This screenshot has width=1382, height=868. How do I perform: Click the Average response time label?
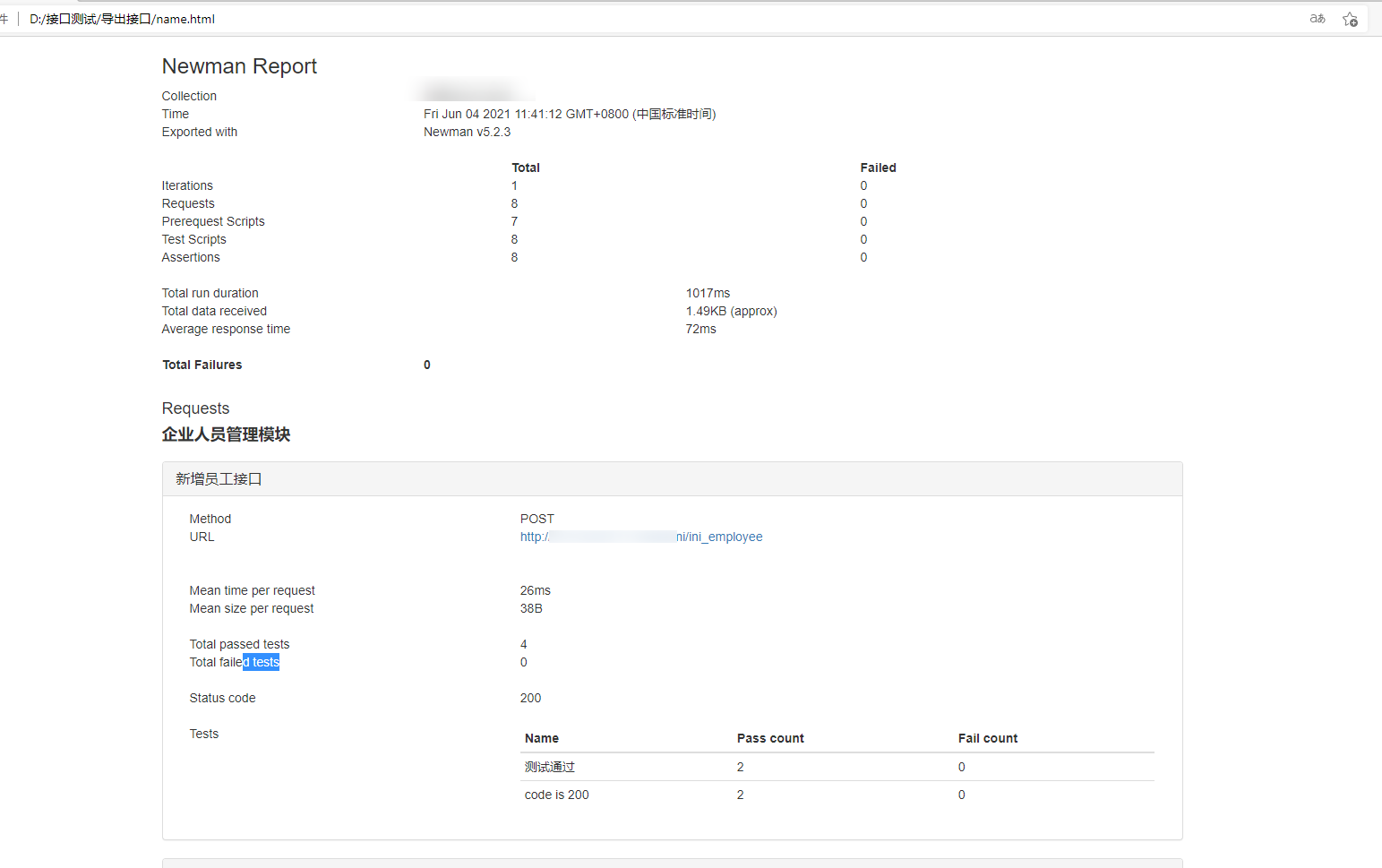coord(226,329)
